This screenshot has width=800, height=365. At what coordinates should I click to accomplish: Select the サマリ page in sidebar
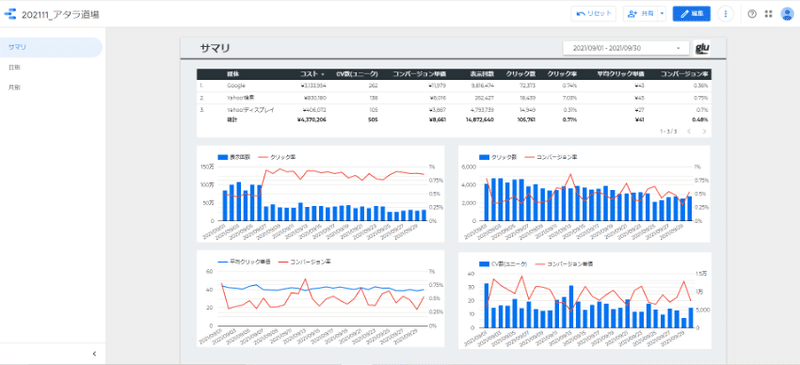click(x=51, y=47)
